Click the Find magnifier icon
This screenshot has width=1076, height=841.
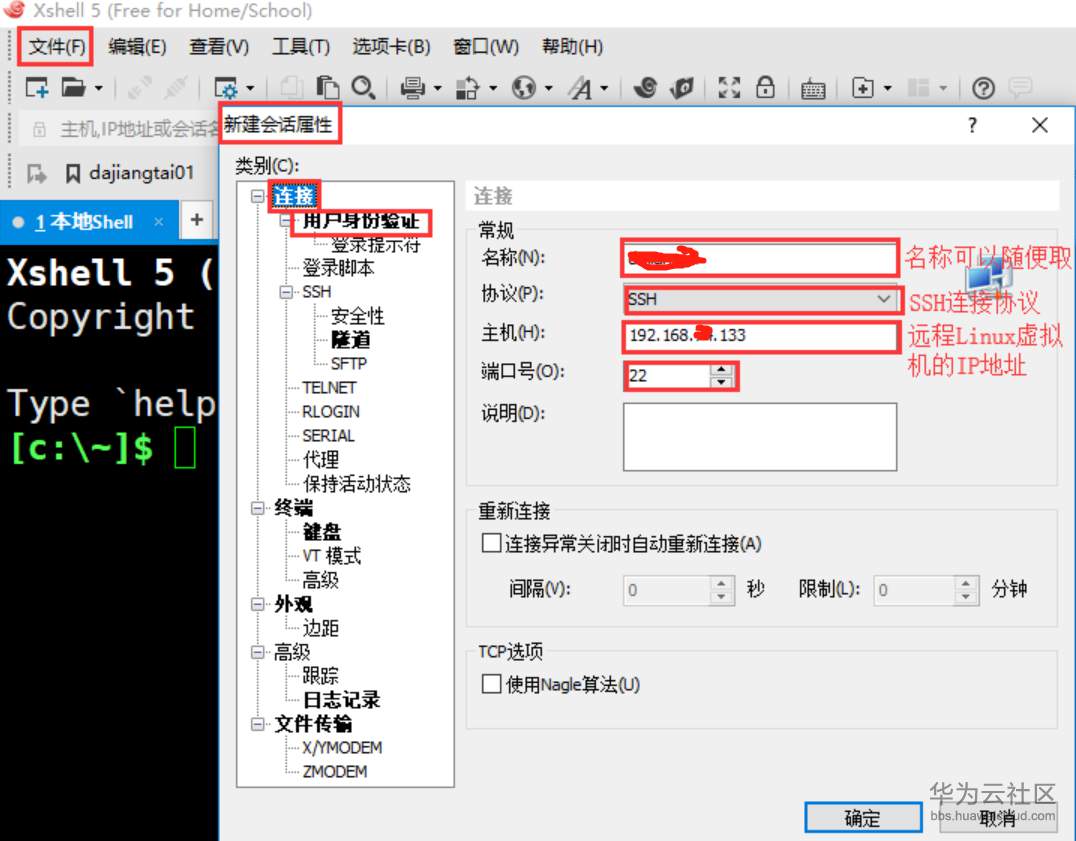pos(363,88)
